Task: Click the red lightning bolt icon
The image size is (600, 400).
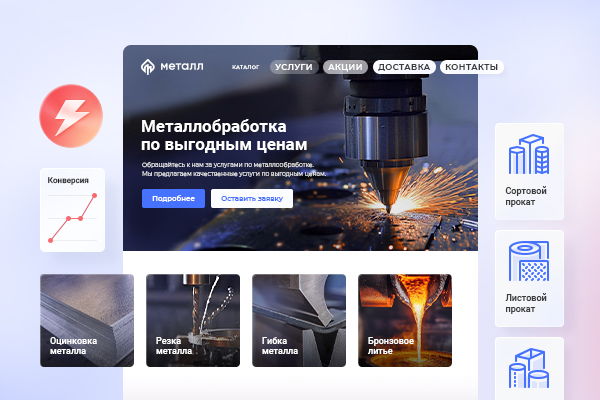Action: click(69, 116)
